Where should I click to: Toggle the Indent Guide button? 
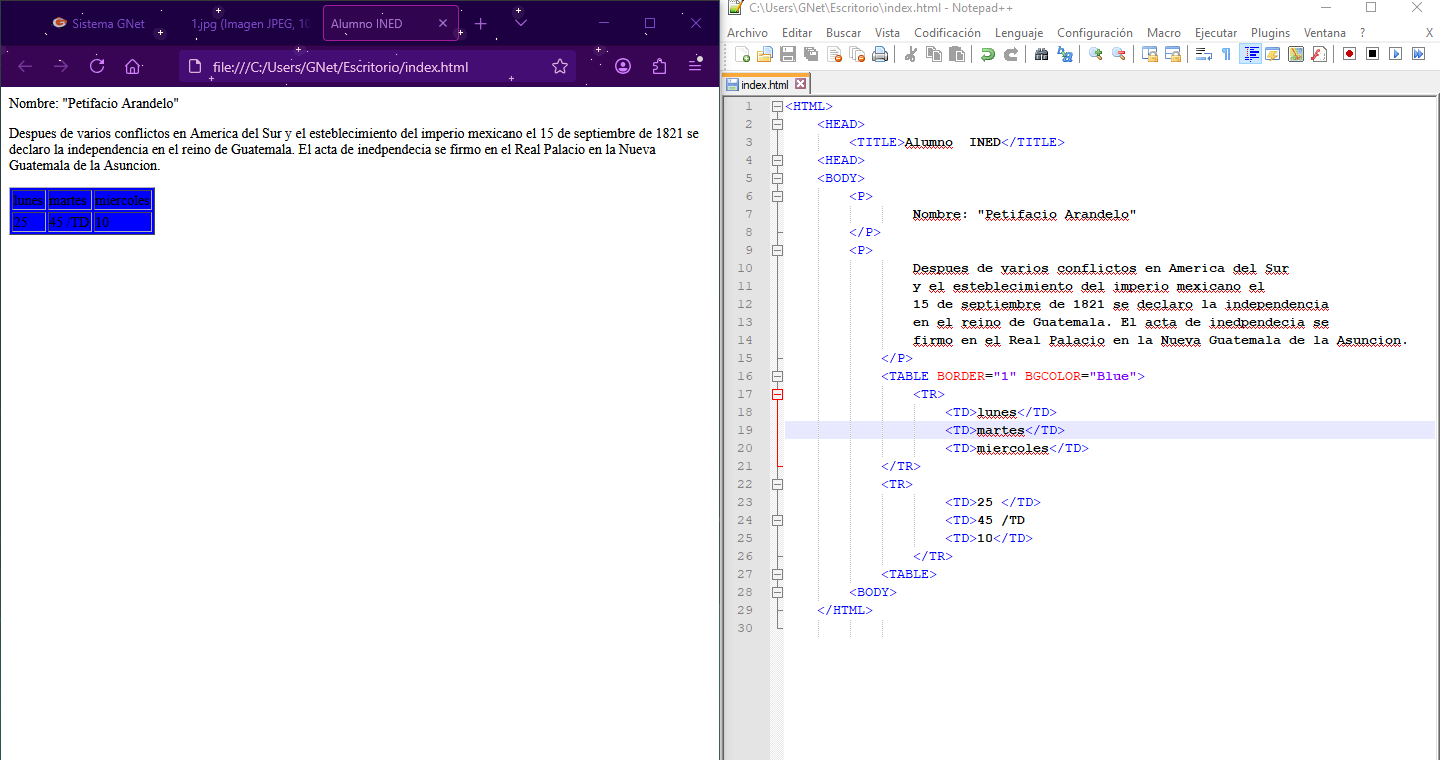click(1251, 54)
